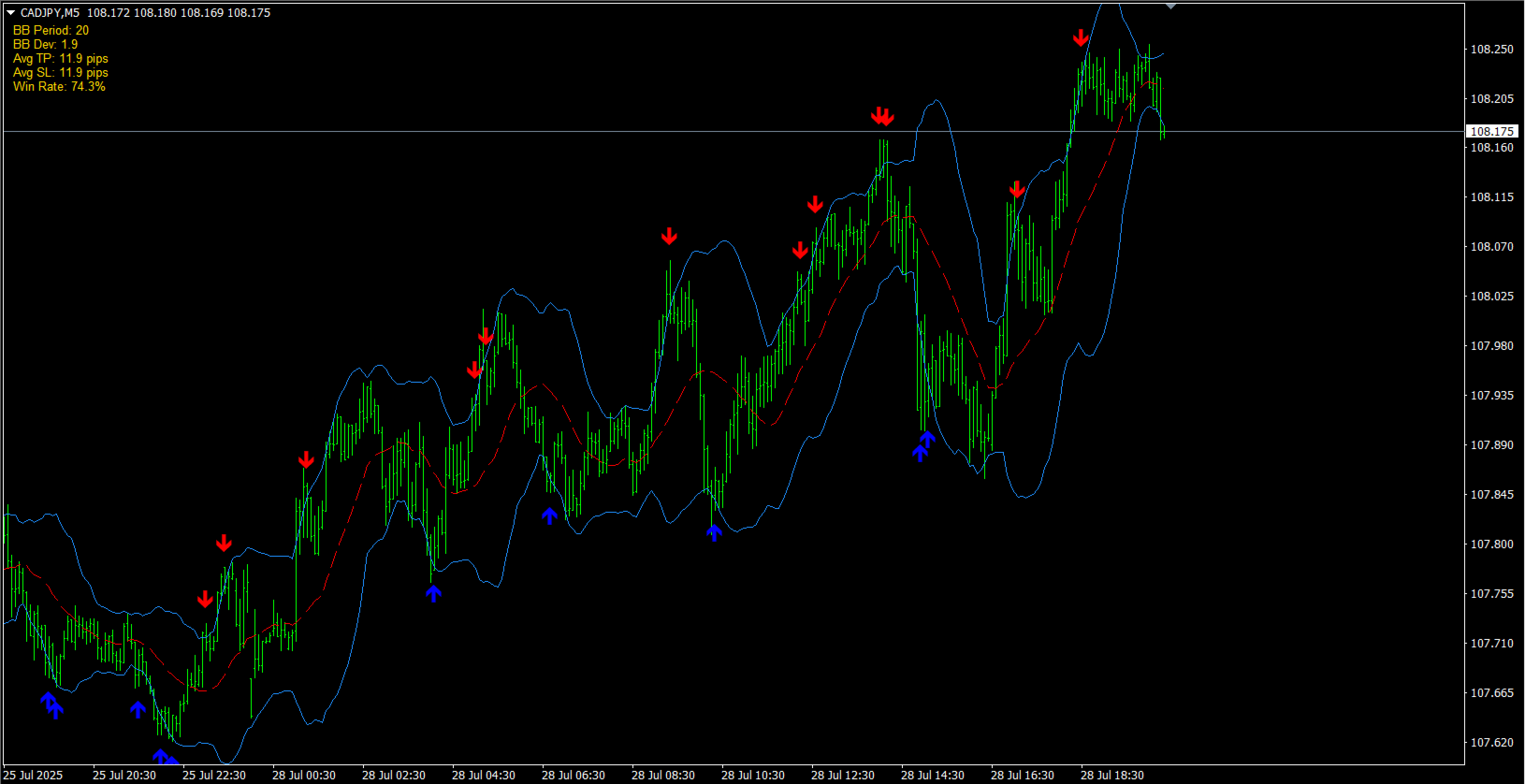Screen dimensions: 1525x784
Task: Select the 'BB Dev: 1.9' indicator label
Action: click(x=45, y=44)
